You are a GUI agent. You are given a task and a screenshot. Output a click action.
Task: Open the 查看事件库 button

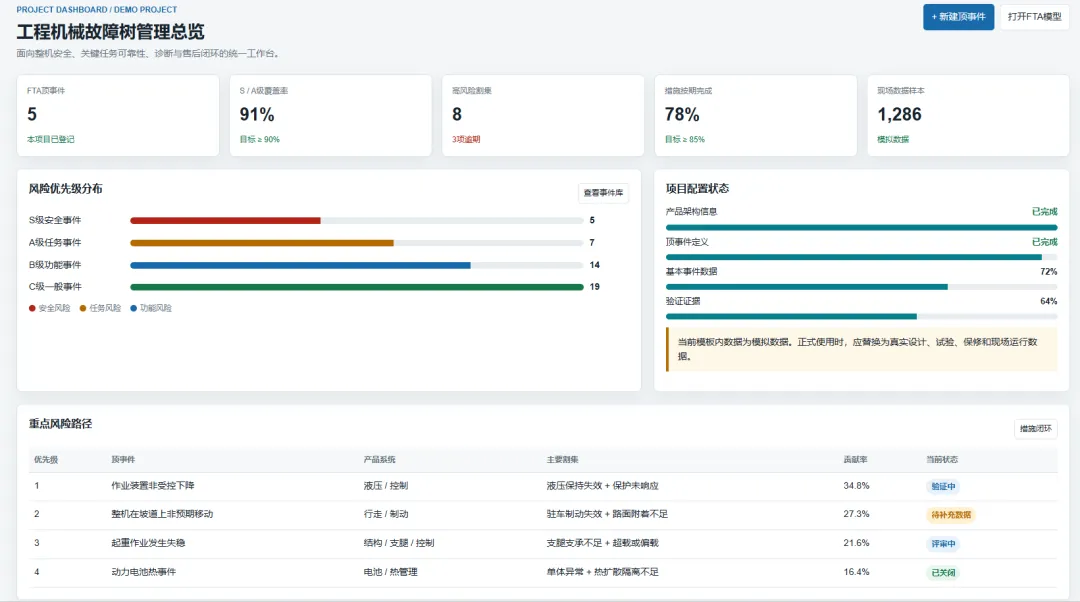click(x=603, y=193)
